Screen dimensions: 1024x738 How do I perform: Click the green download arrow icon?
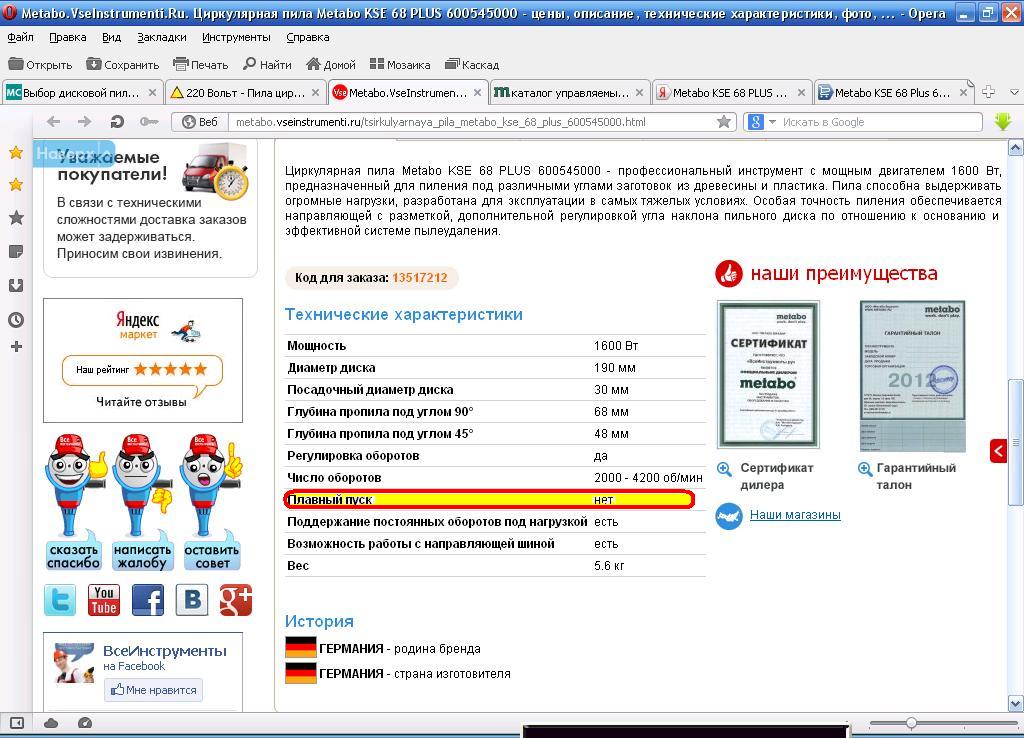[x=1003, y=121]
